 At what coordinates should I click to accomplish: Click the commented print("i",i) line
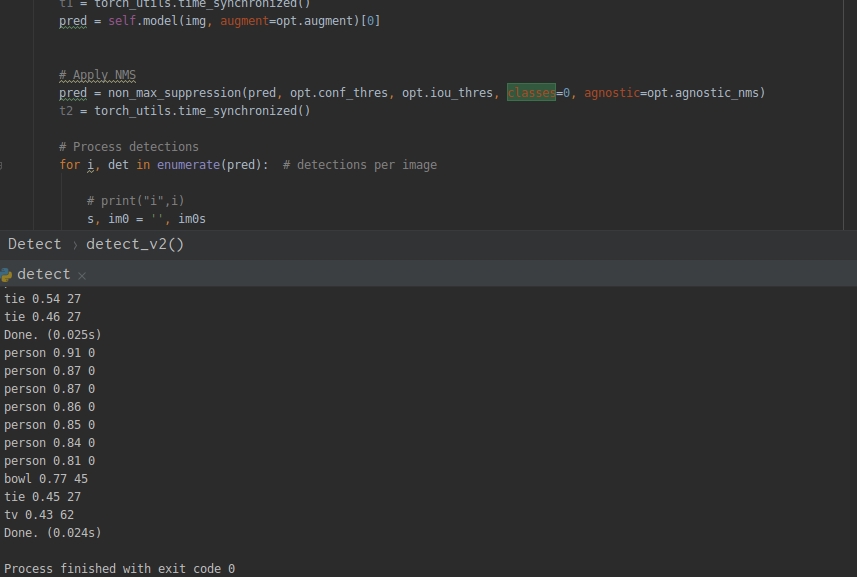click(136, 201)
